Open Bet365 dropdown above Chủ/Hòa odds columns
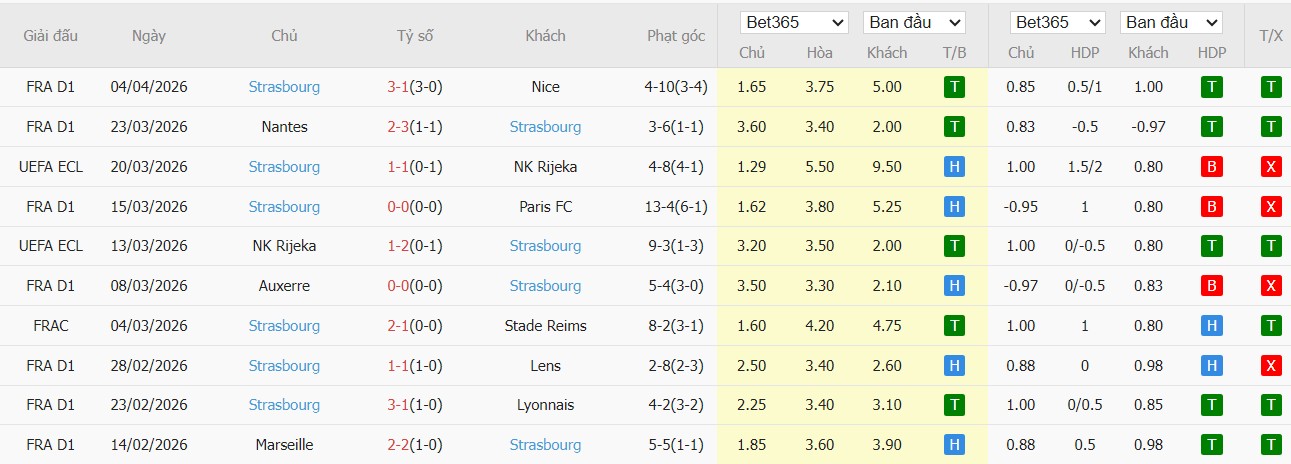 pos(794,22)
